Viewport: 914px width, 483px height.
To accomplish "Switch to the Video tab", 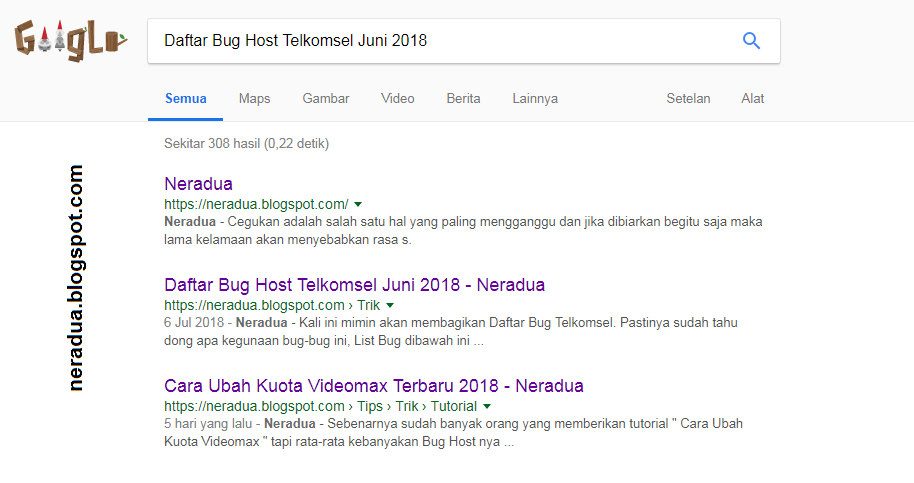I will click(398, 98).
